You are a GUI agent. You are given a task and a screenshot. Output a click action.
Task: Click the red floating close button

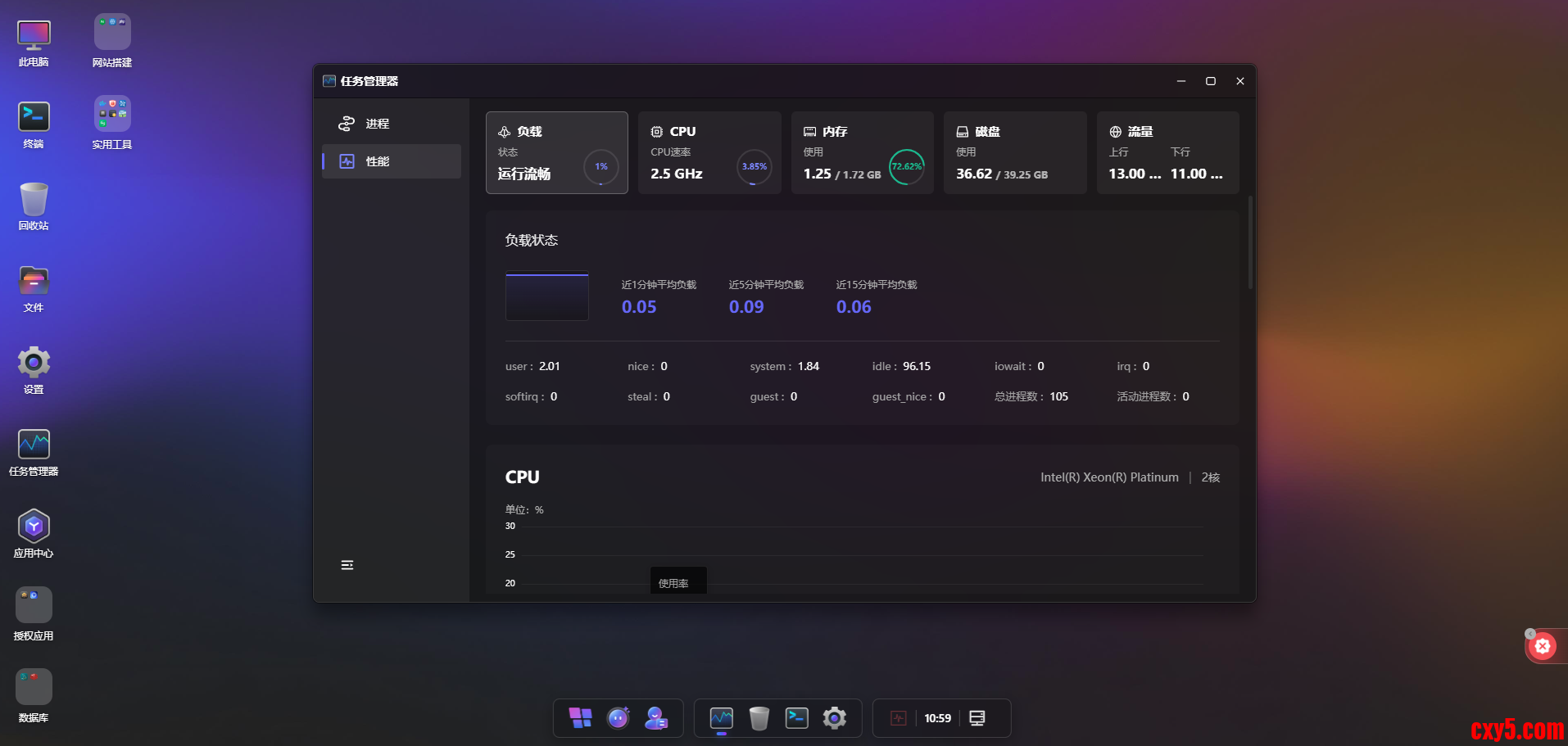click(1543, 646)
